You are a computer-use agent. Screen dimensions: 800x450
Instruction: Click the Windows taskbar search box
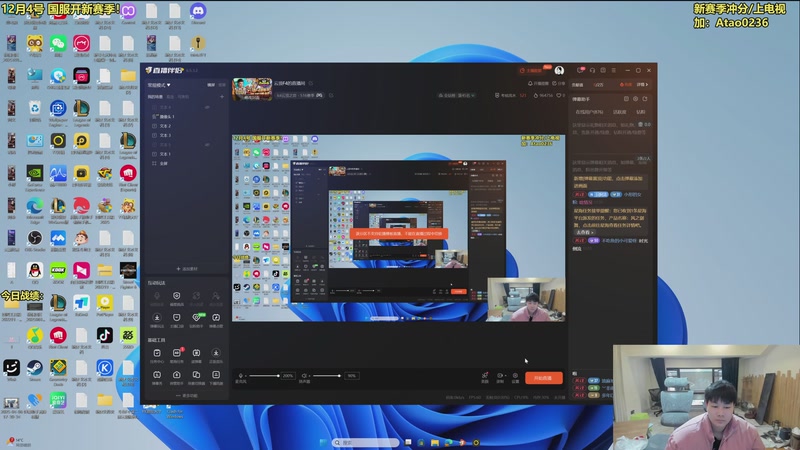pos(365,442)
